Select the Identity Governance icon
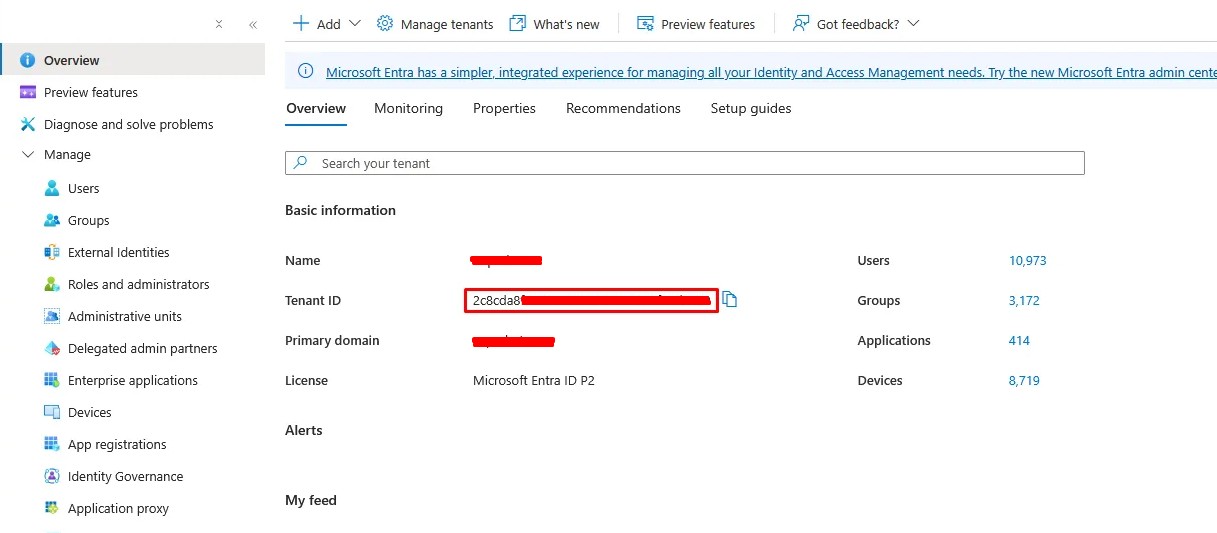 click(52, 477)
